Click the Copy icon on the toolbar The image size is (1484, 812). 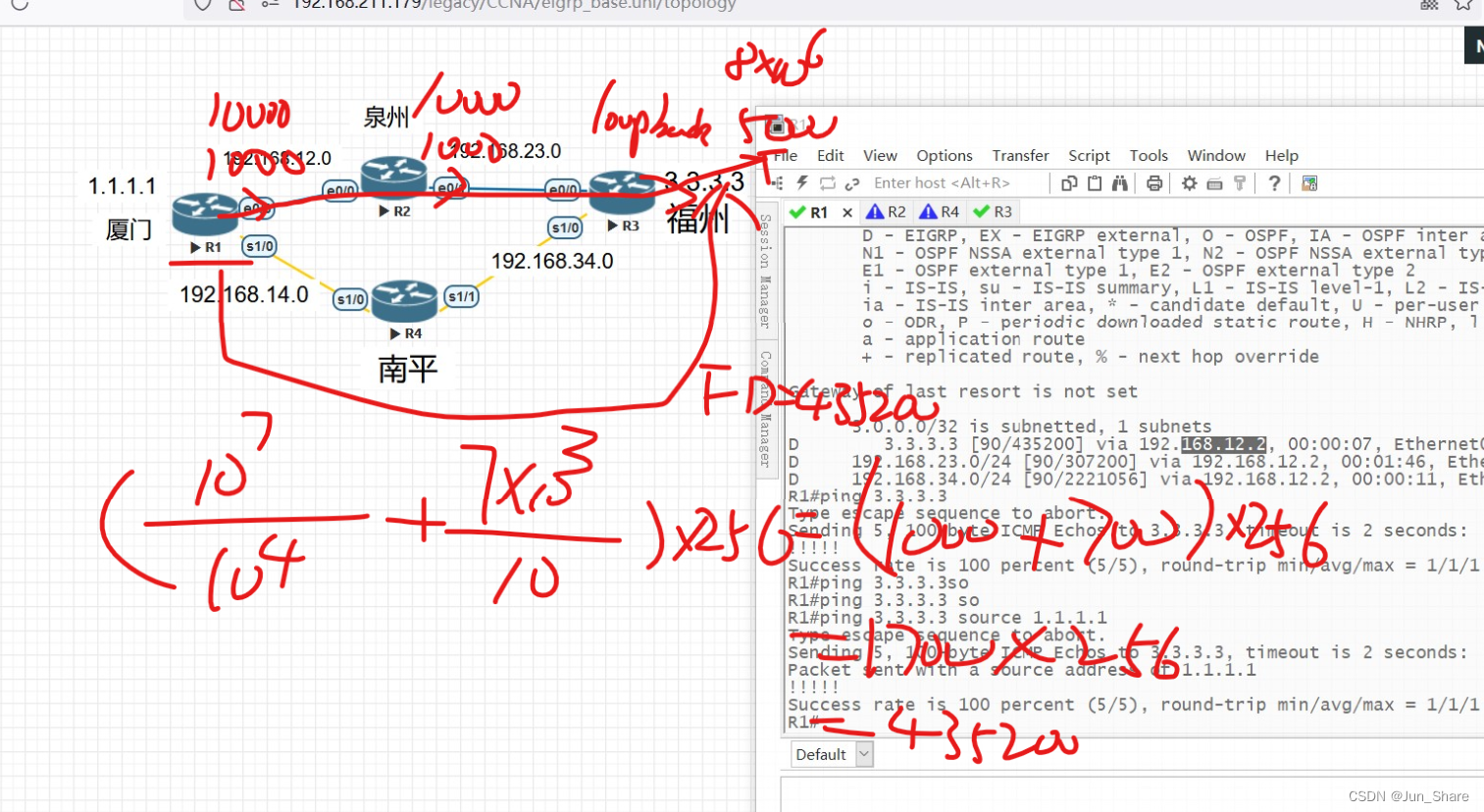1070,183
